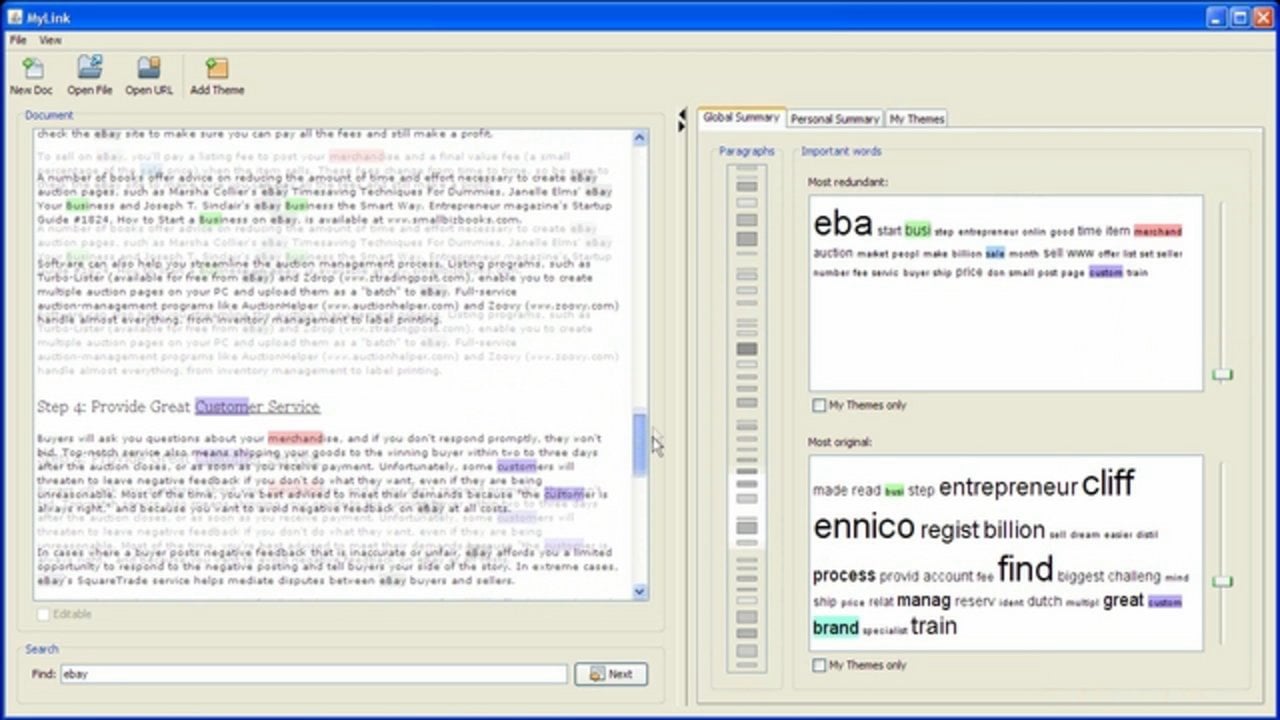1280x720 pixels.
Task: Switch to the Global Summary tab
Action: point(741,117)
